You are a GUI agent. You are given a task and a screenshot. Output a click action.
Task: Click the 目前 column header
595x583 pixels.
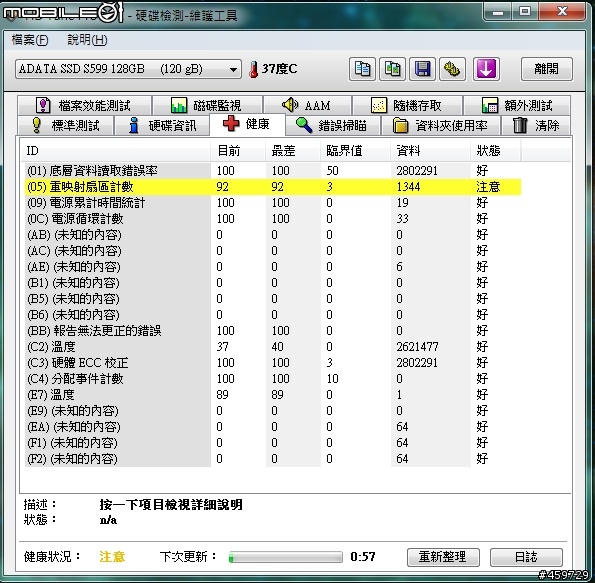[x=238, y=151]
